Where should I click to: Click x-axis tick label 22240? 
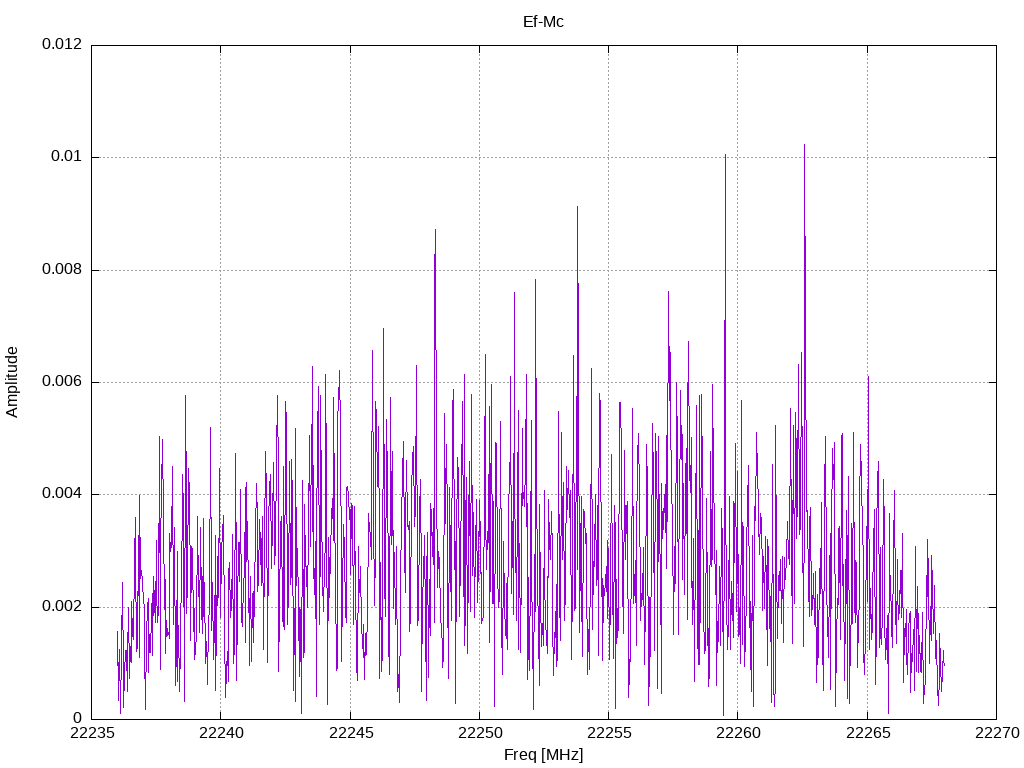221,733
